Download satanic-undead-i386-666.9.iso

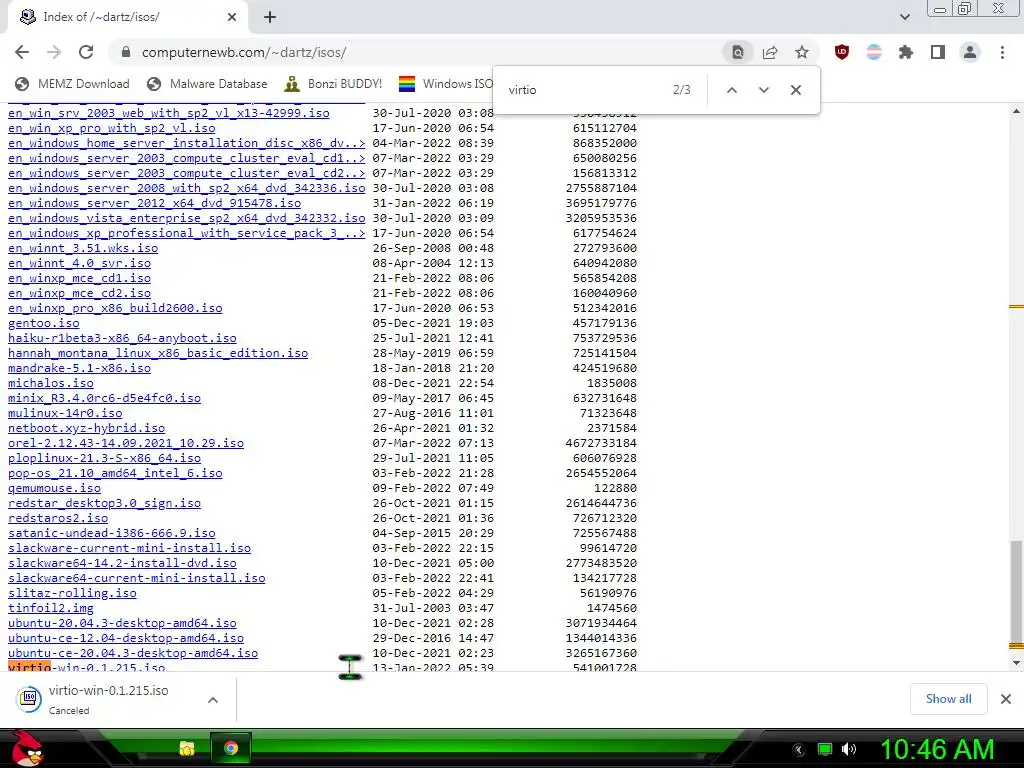click(112, 534)
